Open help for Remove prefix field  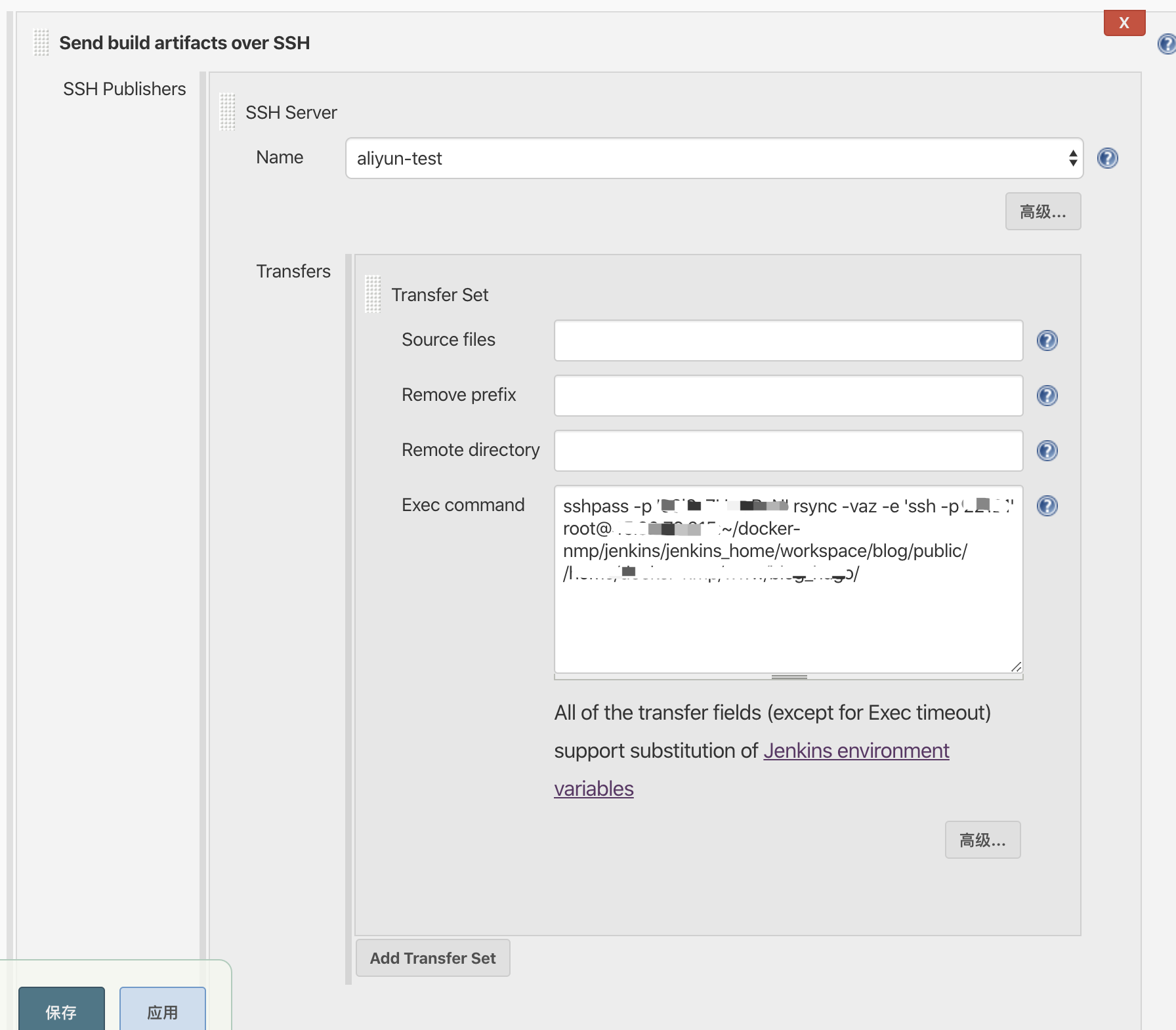[1047, 396]
